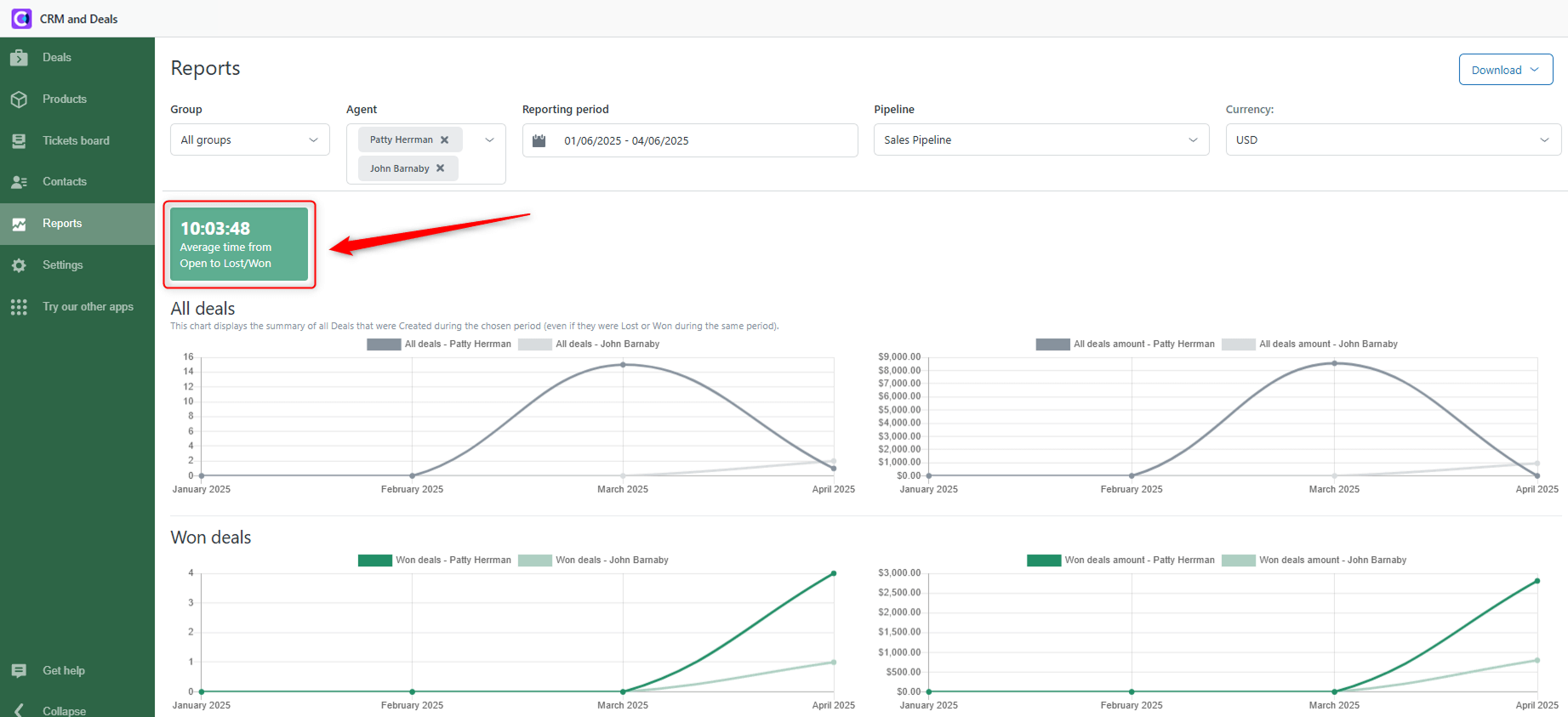This screenshot has width=1568, height=717.
Task: Click the Download button
Action: coord(1505,70)
